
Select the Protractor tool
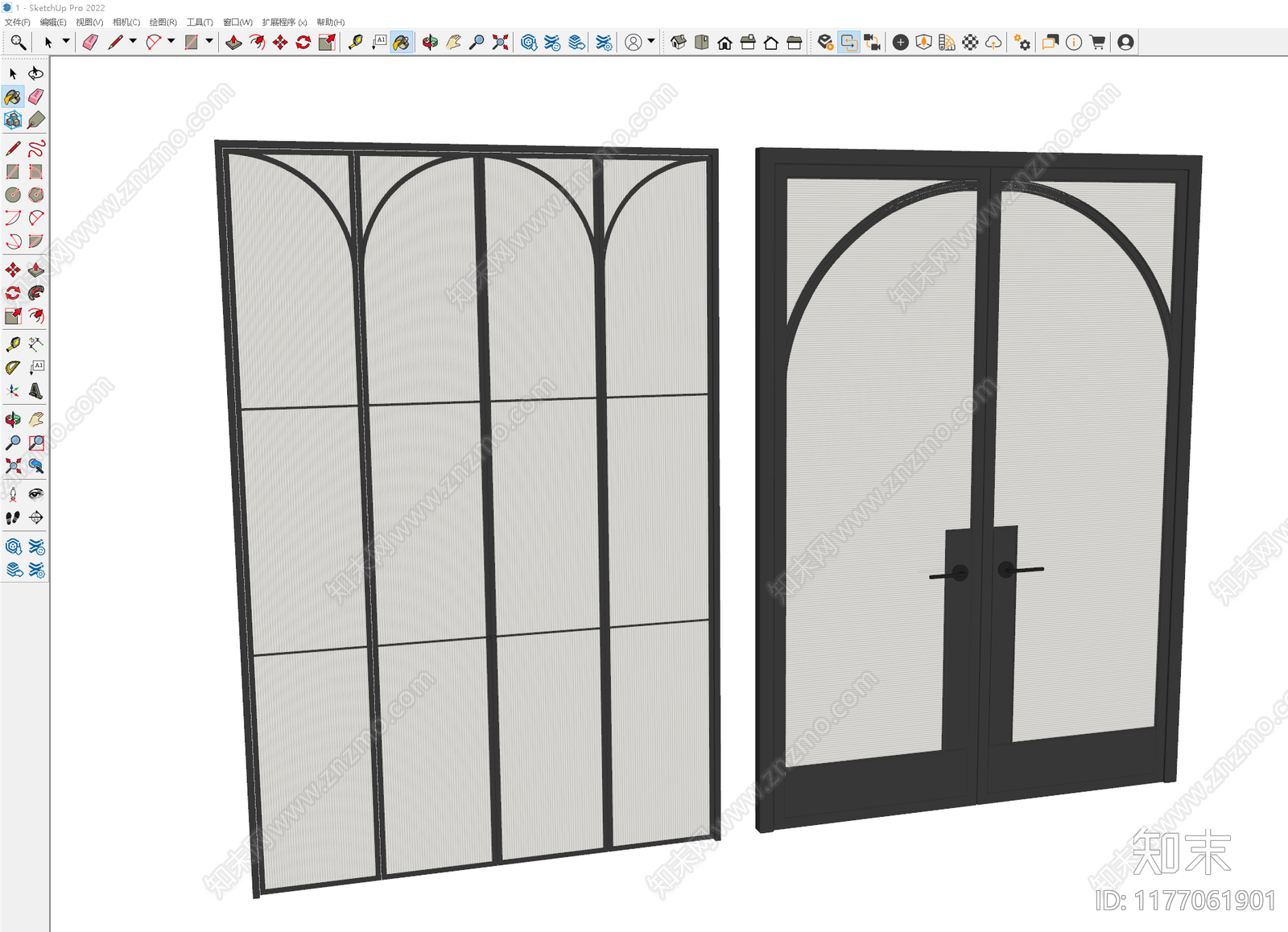click(13, 368)
